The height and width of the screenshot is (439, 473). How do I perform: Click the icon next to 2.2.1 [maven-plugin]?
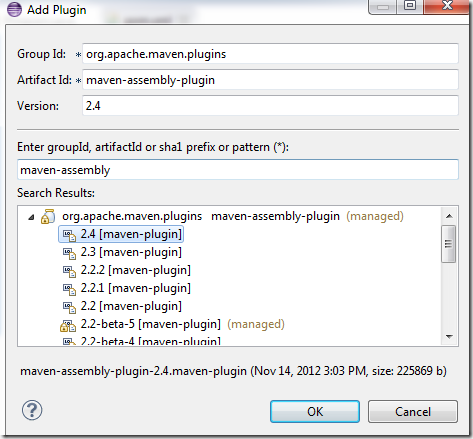(70, 289)
